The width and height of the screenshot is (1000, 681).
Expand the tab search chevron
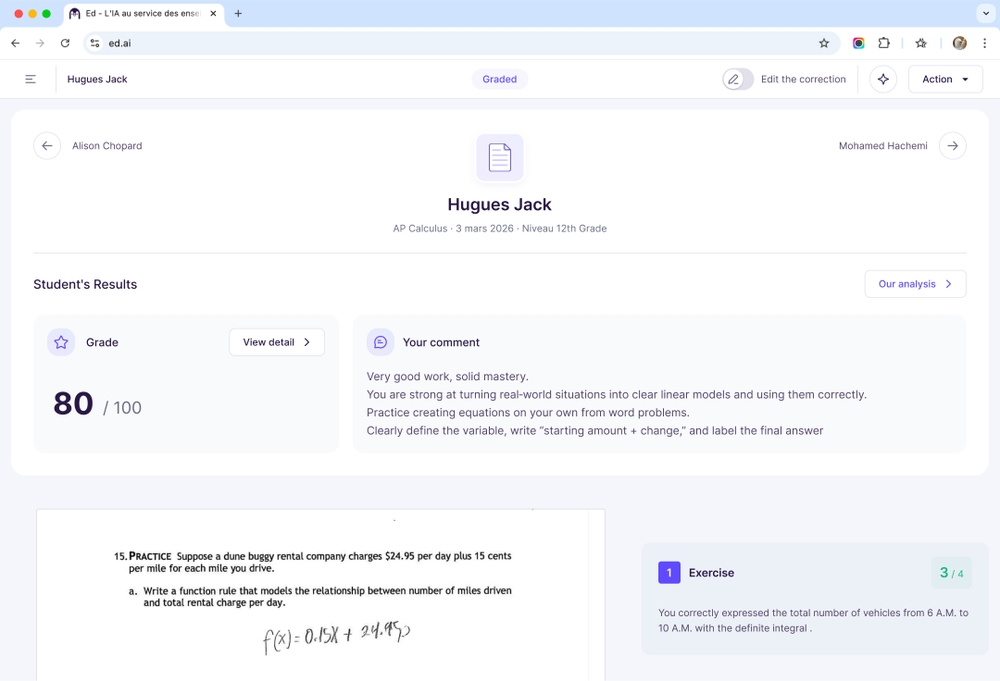click(x=985, y=13)
